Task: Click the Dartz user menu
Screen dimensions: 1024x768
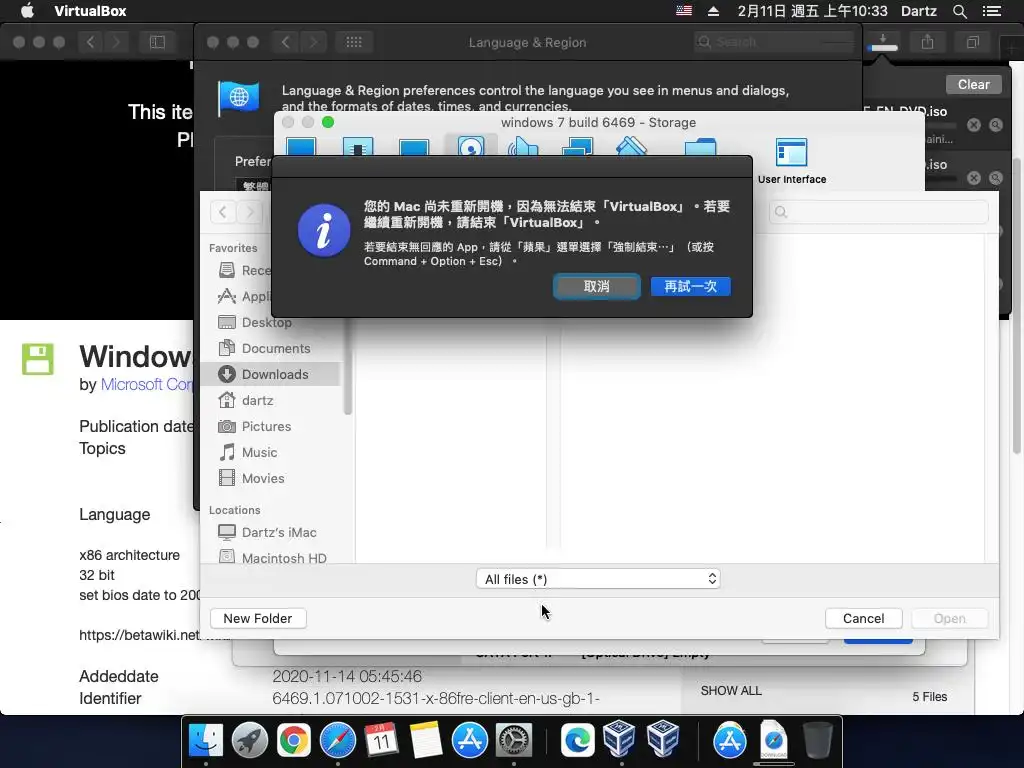Action: point(918,11)
